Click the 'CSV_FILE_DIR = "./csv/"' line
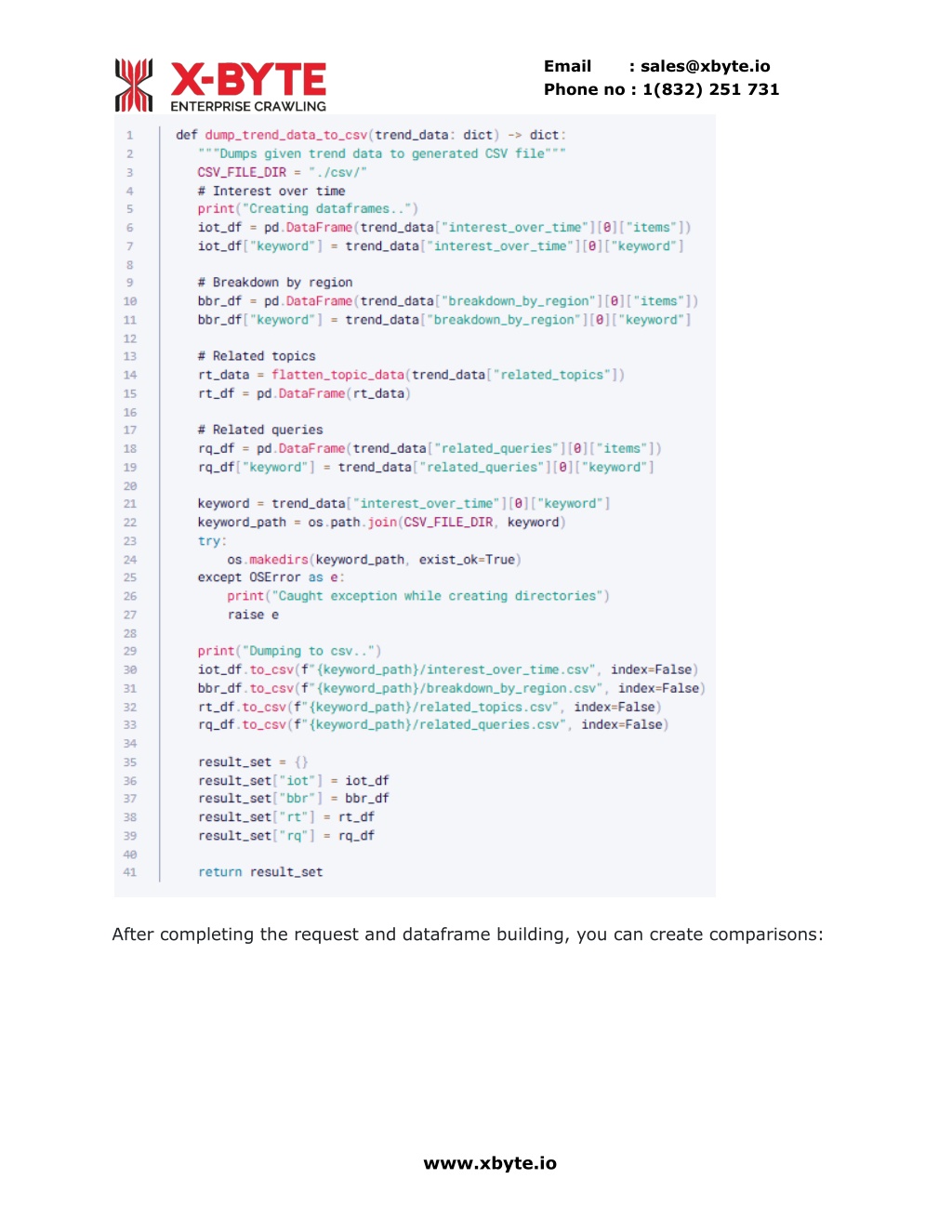 click(x=283, y=172)
